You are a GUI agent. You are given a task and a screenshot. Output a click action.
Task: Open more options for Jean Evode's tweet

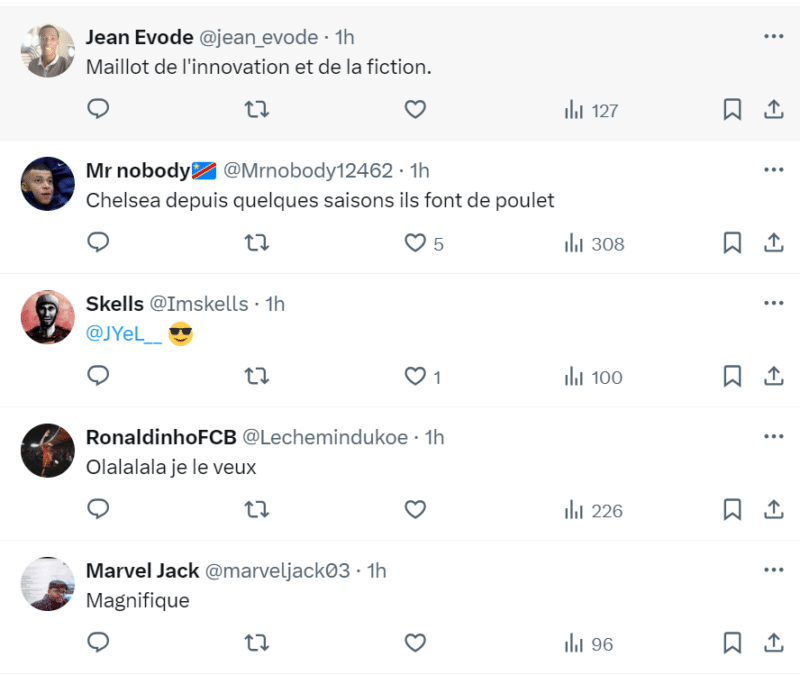click(x=773, y=36)
